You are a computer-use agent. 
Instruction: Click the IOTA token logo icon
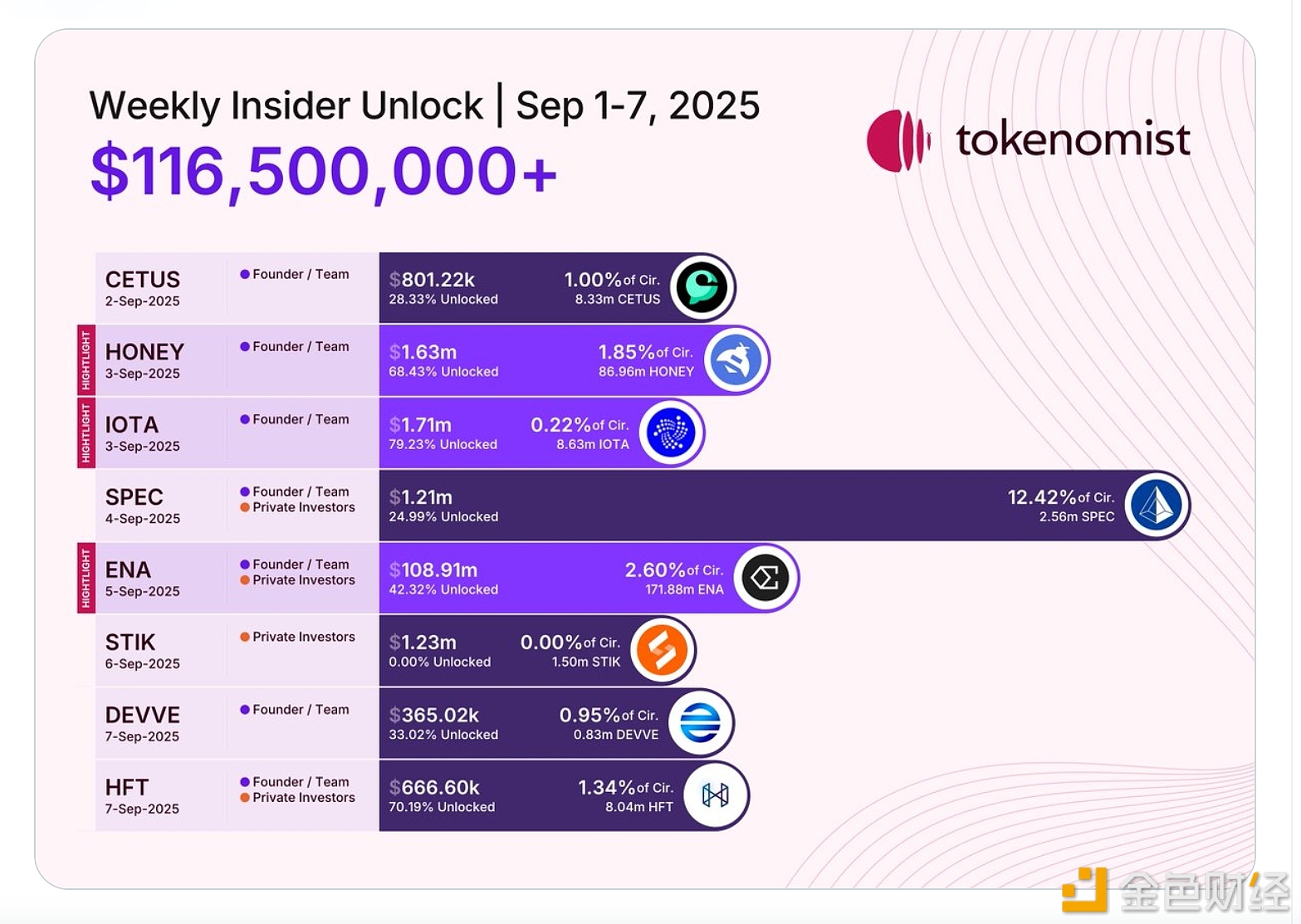pyautogui.click(x=671, y=433)
